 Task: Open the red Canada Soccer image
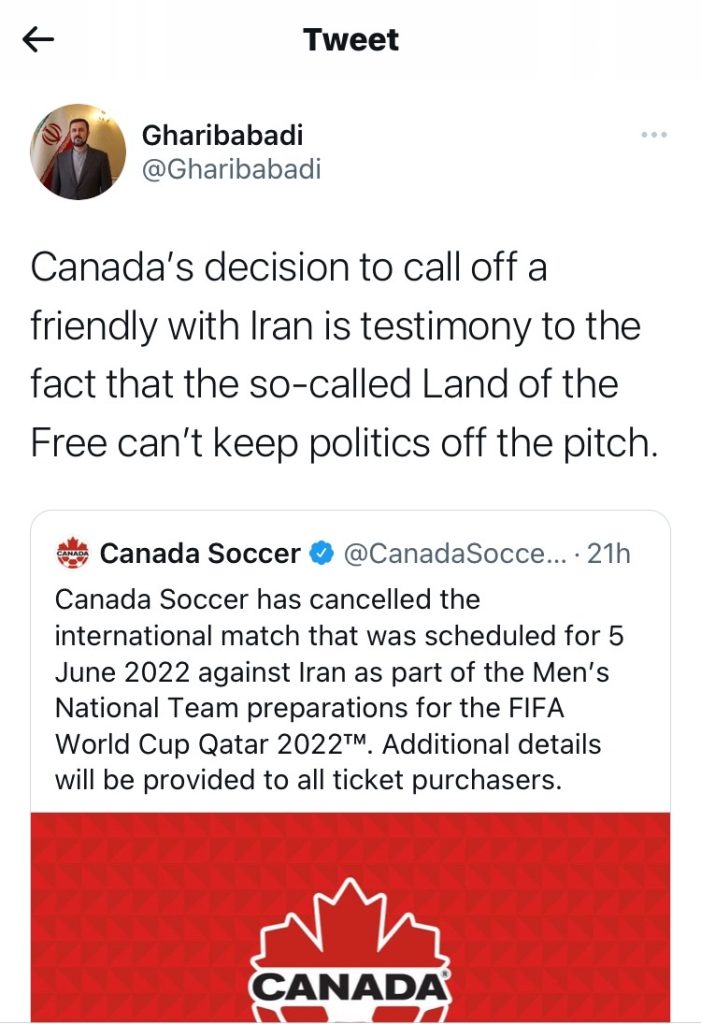click(x=350, y=917)
